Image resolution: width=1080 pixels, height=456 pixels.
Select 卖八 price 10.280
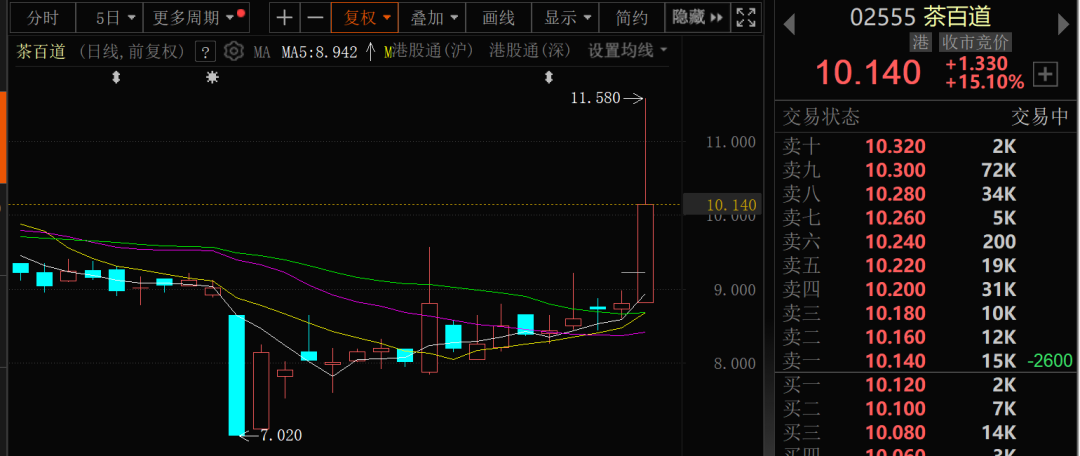[x=895, y=194]
